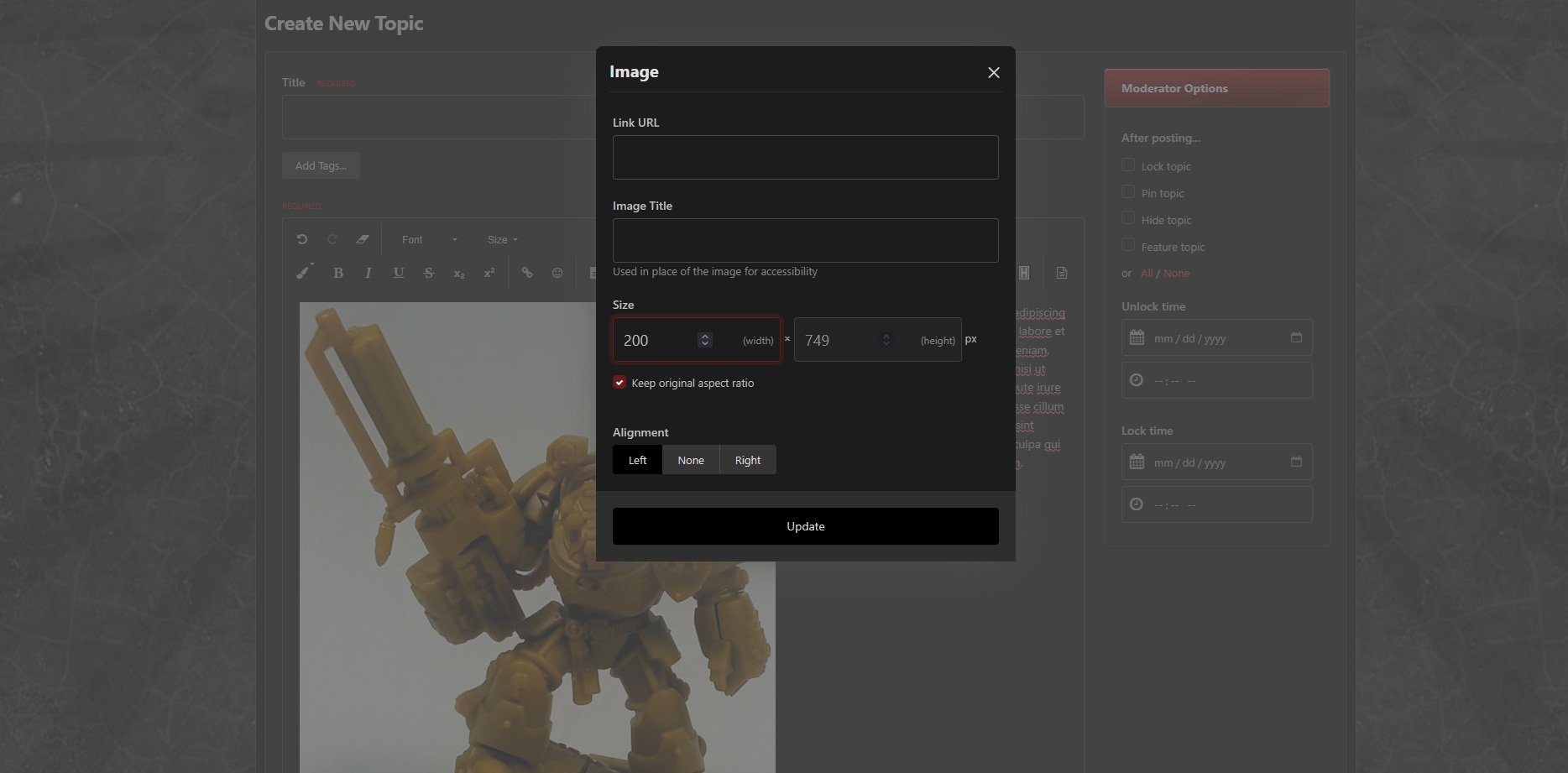Click the Strikethrough toolbar icon

coord(429,273)
